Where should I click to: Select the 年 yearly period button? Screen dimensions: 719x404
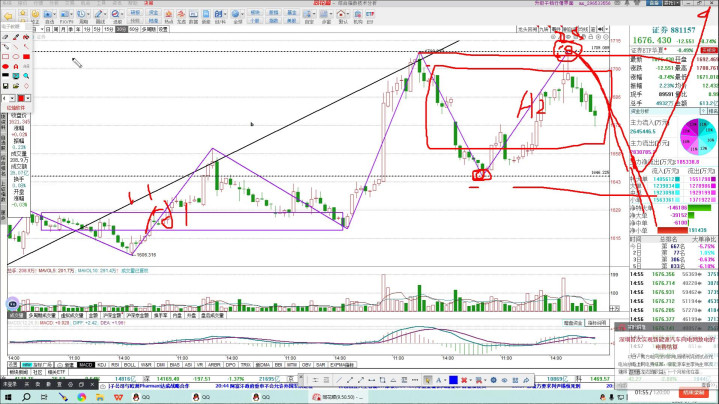[x=78, y=29]
